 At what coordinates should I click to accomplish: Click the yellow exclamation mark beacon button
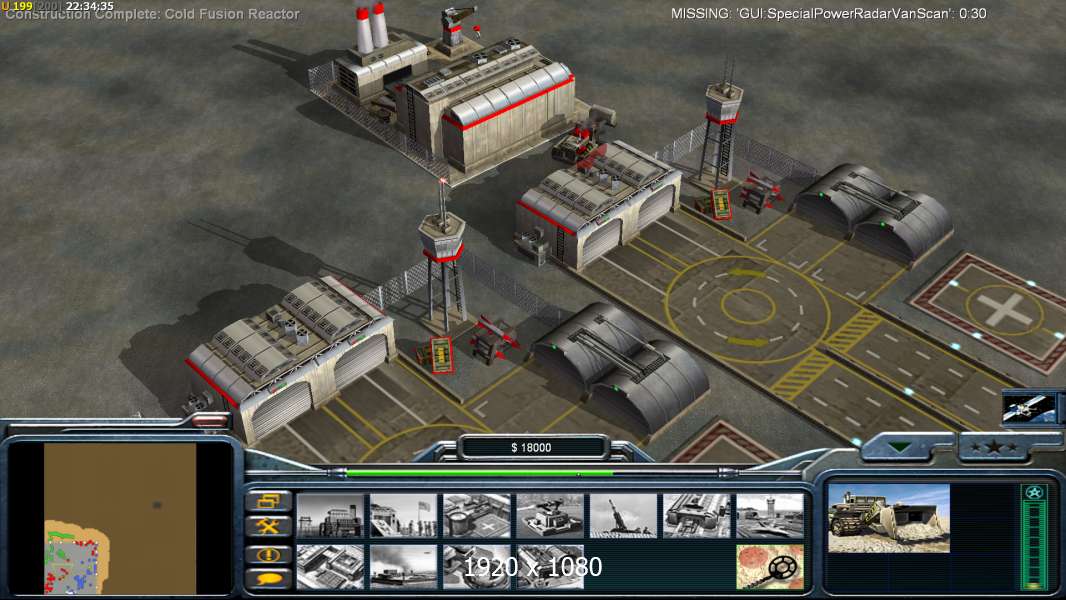pos(269,554)
